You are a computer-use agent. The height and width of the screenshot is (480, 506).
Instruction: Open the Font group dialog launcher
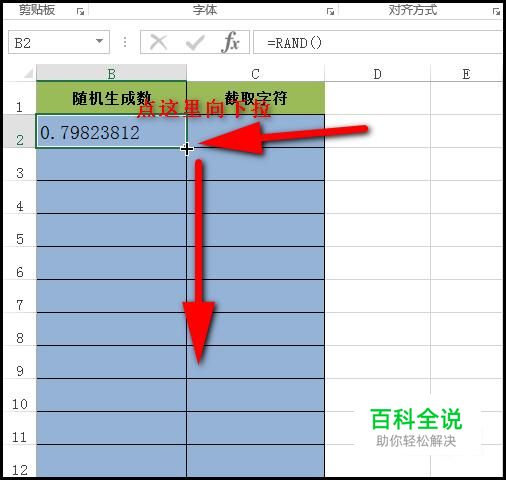coord(330,12)
